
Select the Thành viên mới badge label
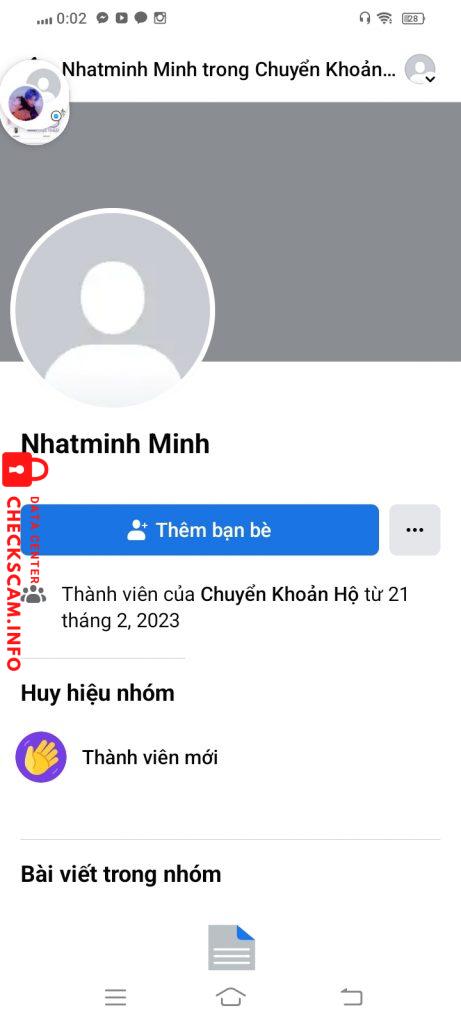pos(150,758)
